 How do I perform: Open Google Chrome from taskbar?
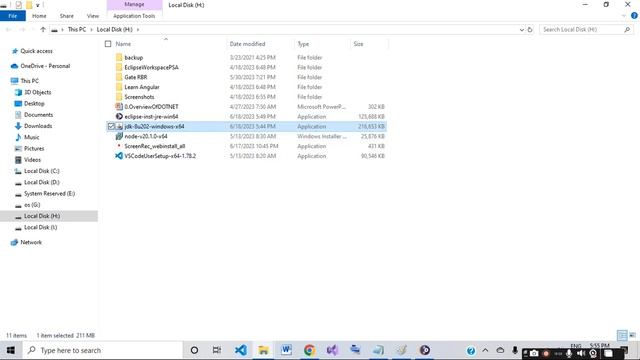tap(309, 350)
